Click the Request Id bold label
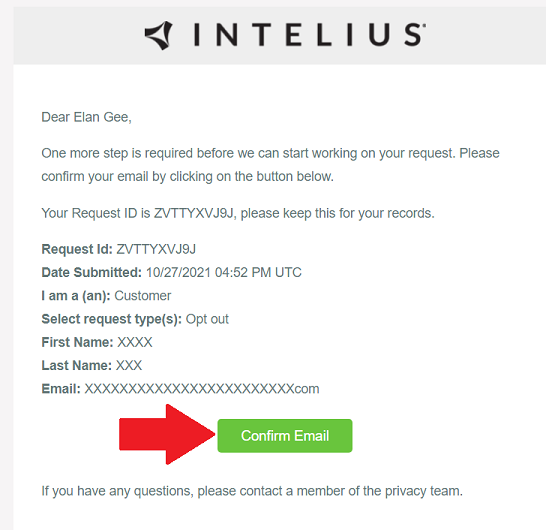The image size is (546, 530). pyautogui.click(x=77, y=249)
